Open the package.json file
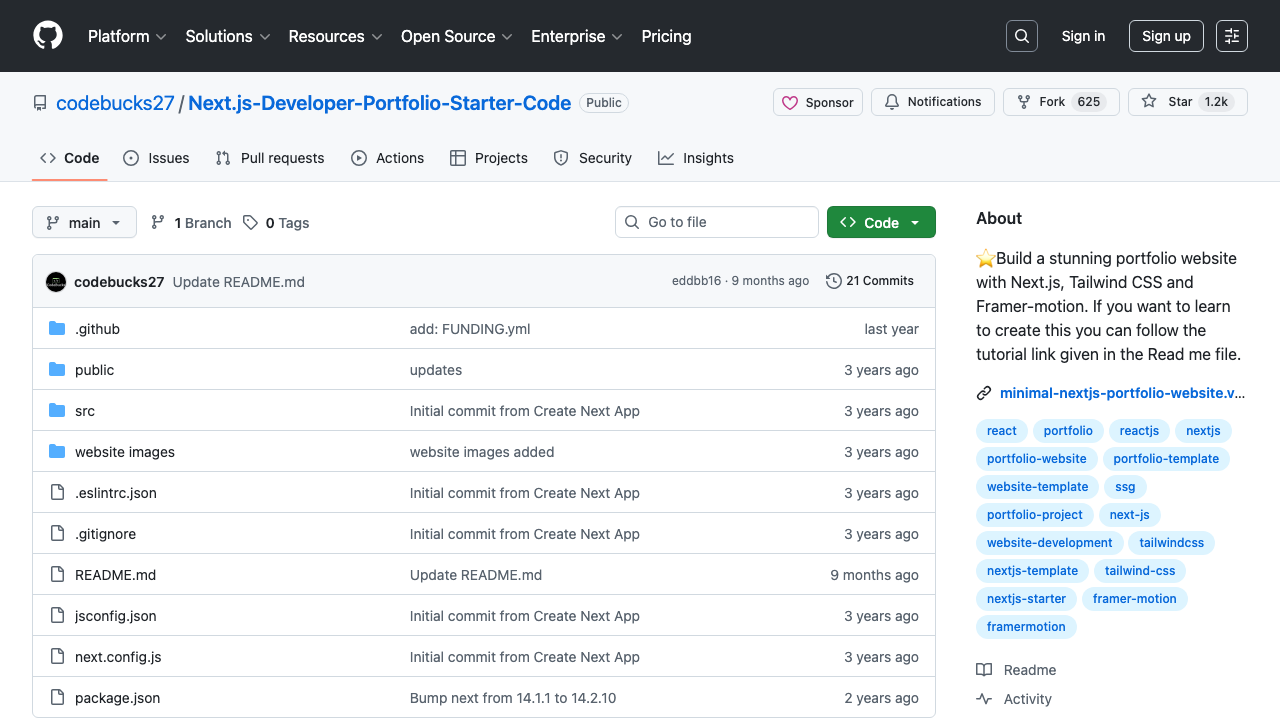This screenshot has width=1280, height=720. coord(117,698)
